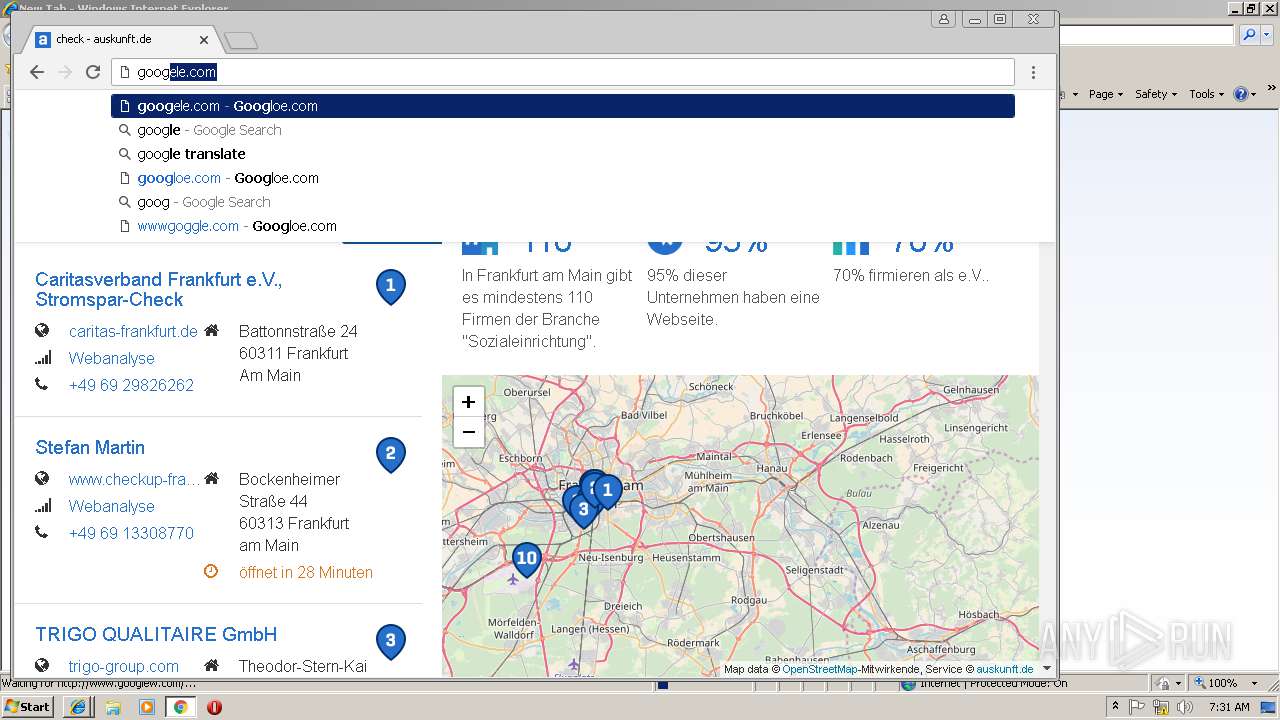Screen dimensions: 1280x720
Task: Click Internet Explorer search magnifier button
Action: pyautogui.click(x=1249, y=35)
